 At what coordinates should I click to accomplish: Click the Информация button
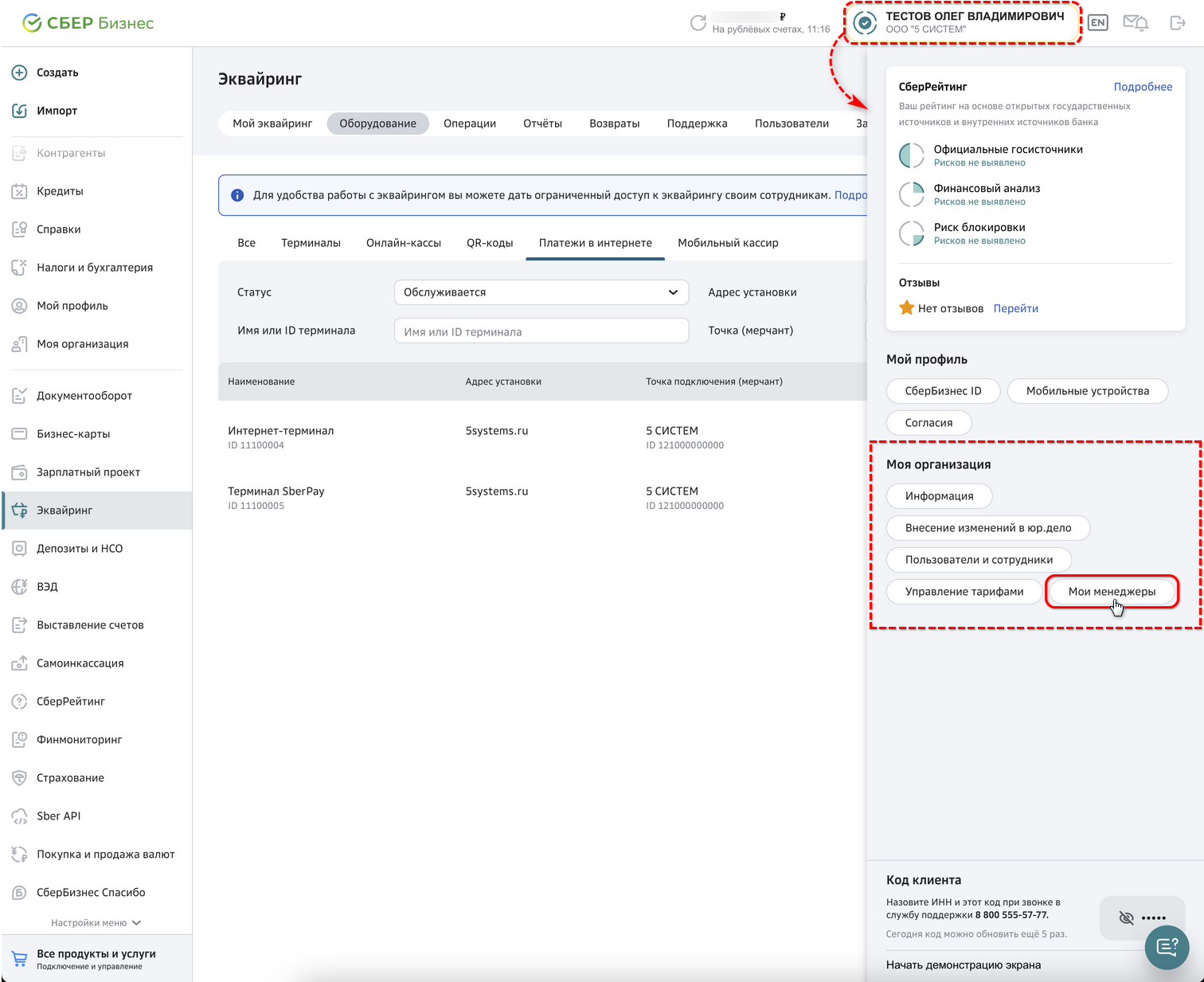(940, 496)
